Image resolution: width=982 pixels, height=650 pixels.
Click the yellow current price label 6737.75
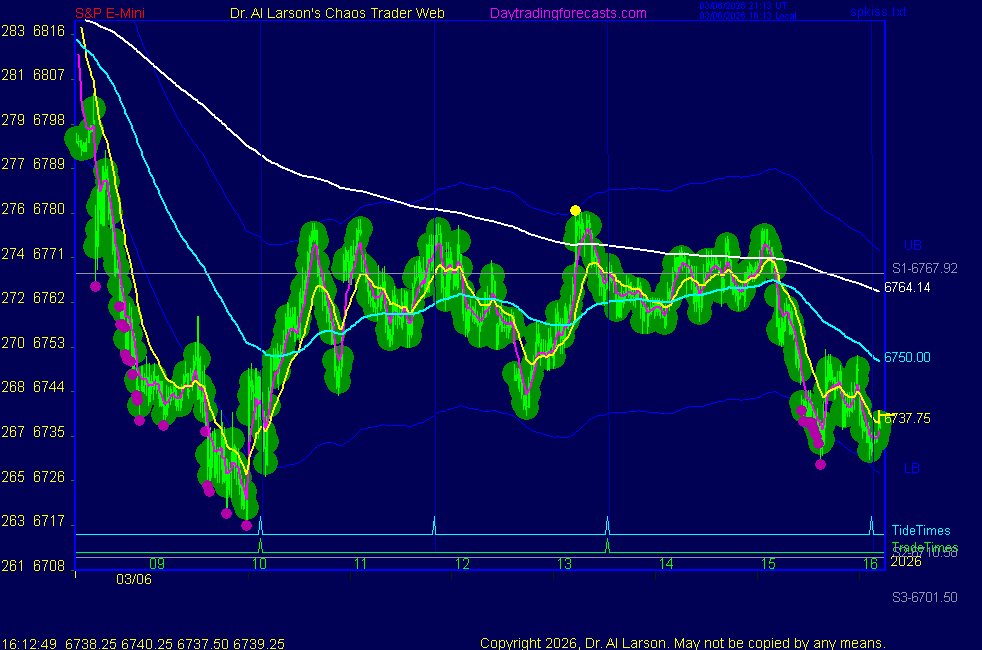[x=908, y=419]
